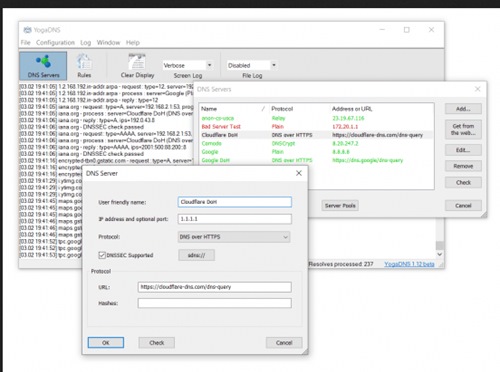Open the Protocol DNS over HTTPS dropdown
This screenshot has width=500, height=372.
click(234, 237)
